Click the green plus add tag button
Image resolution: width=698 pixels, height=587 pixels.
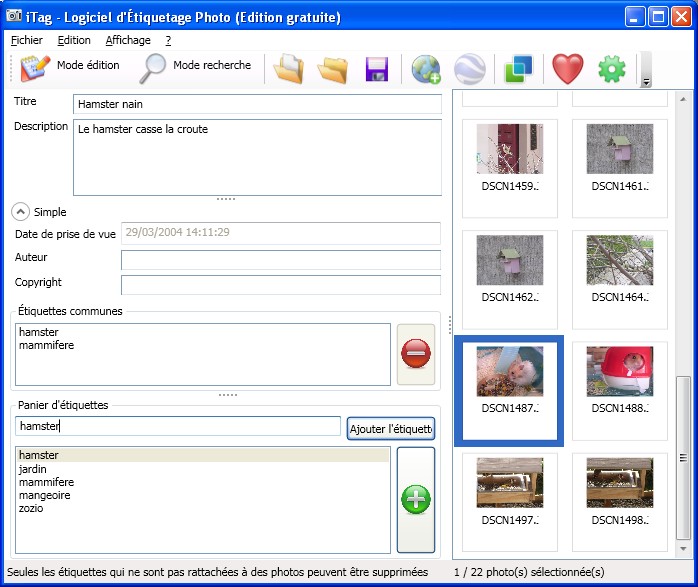pyautogui.click(x=416, y=500)
